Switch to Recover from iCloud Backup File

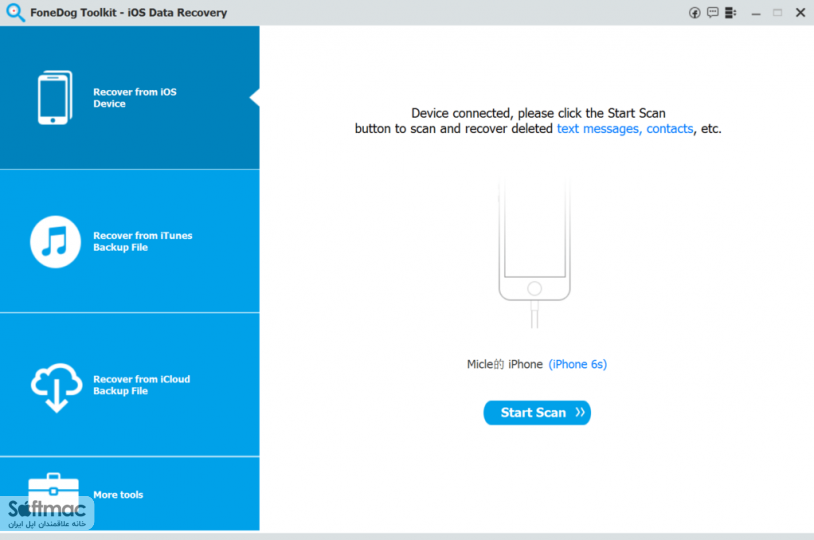pyautogui.click(x=141, y=385)
